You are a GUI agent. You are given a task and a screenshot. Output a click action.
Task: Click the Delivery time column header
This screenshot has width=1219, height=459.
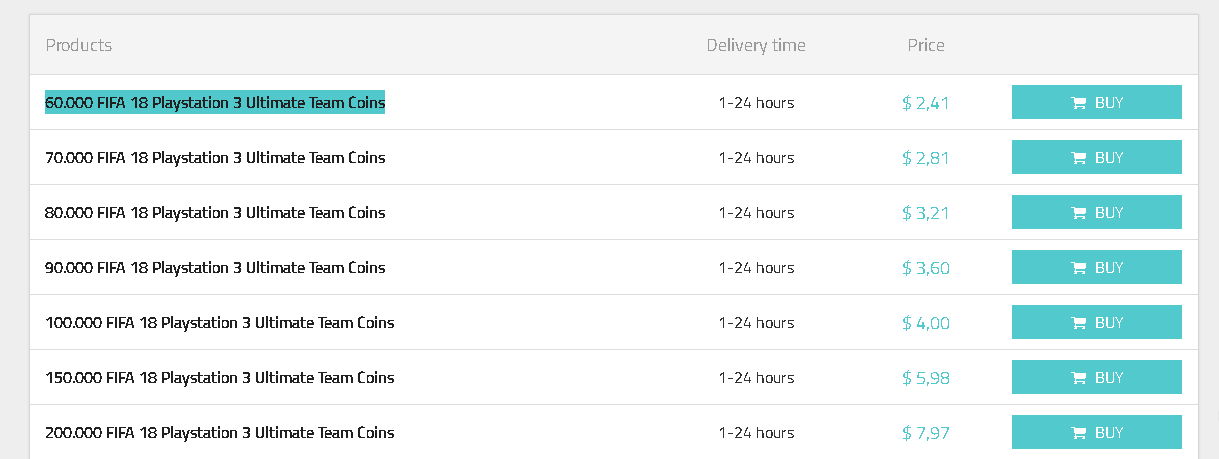[x=756, y=45]
